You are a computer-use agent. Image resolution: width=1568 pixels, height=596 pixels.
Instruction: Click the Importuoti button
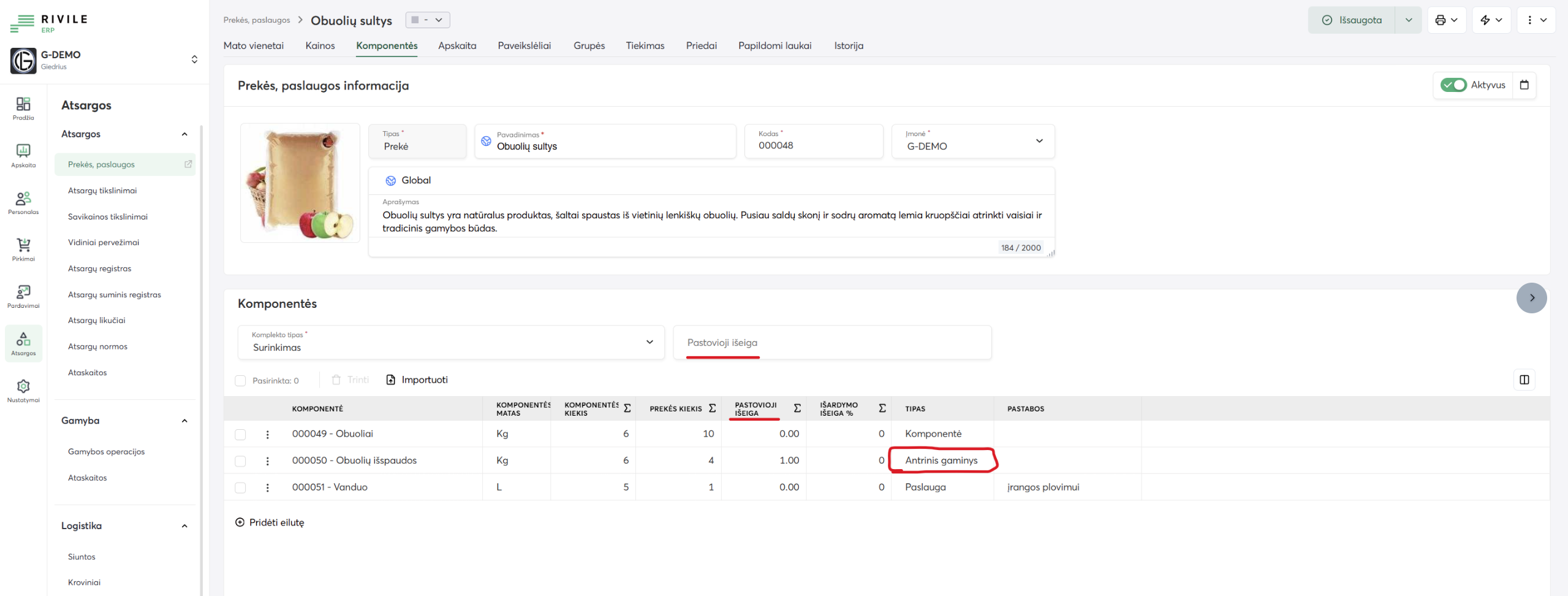pos(417,380)
